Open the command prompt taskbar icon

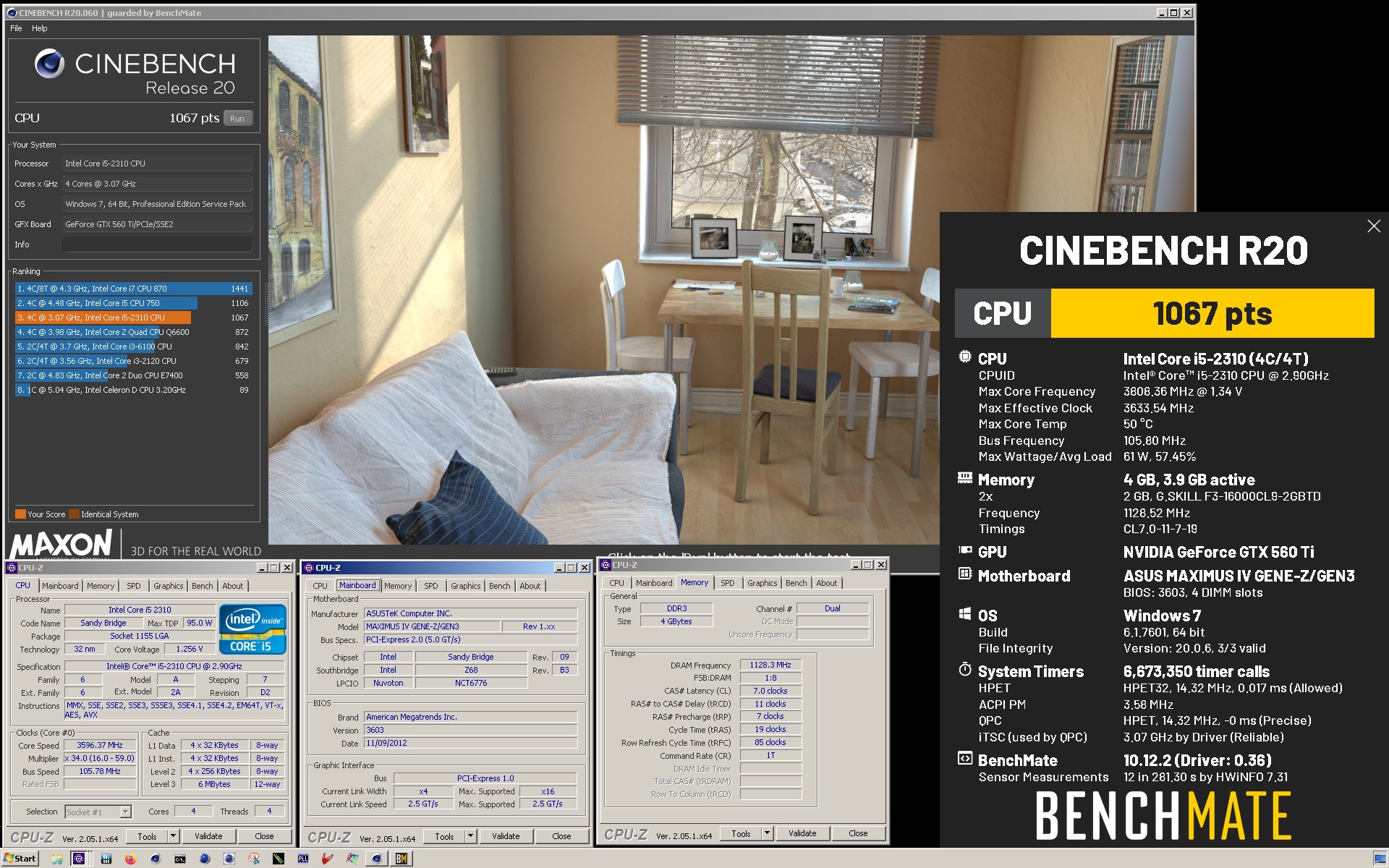tap(180, 859)
